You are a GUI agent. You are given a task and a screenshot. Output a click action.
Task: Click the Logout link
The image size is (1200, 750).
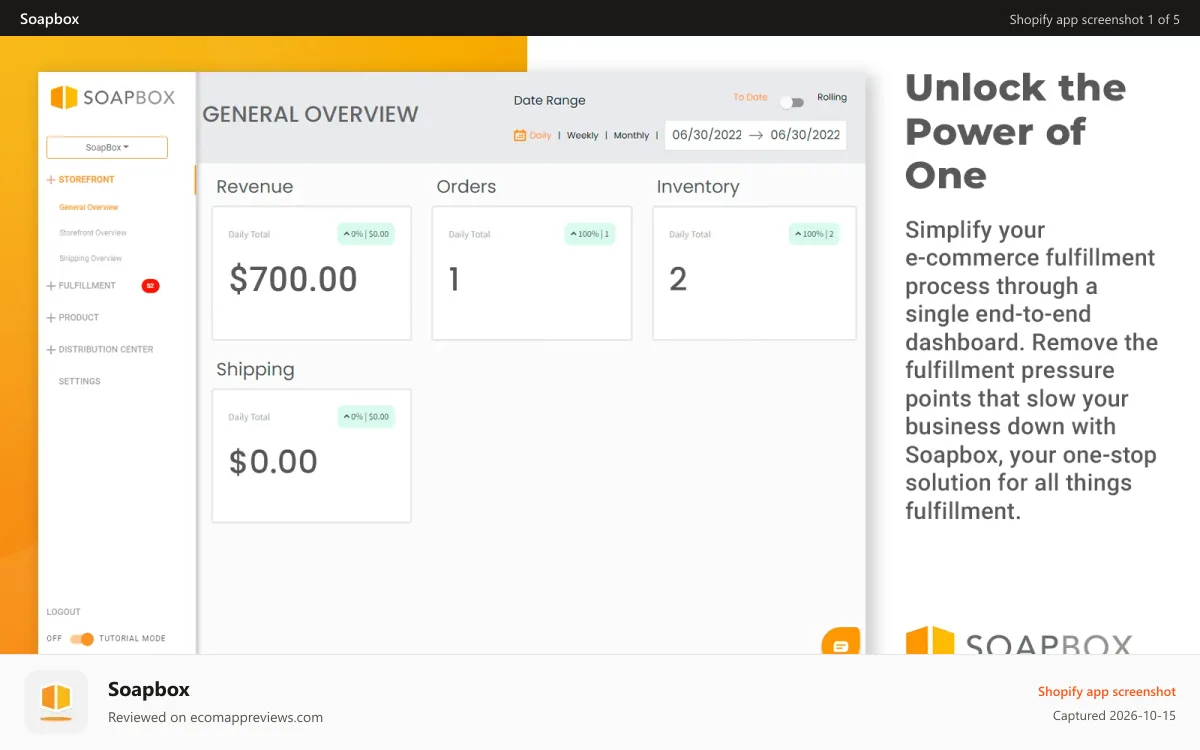point(63,612)
